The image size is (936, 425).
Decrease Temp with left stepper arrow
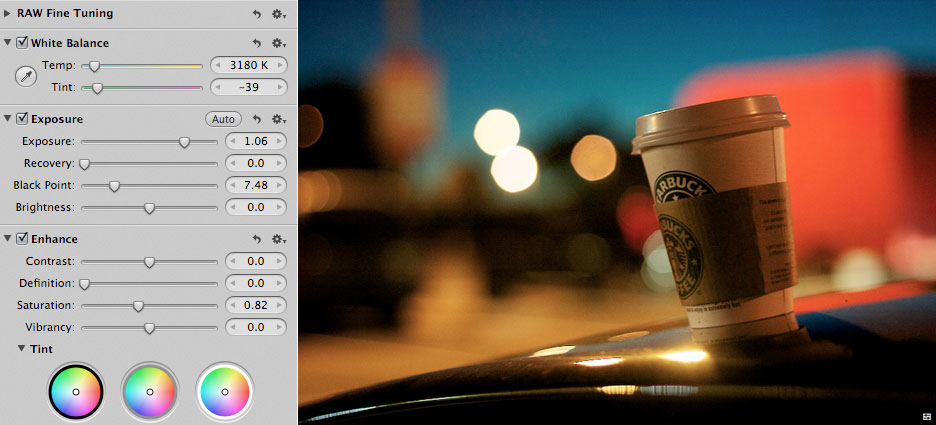coord(218,65)
